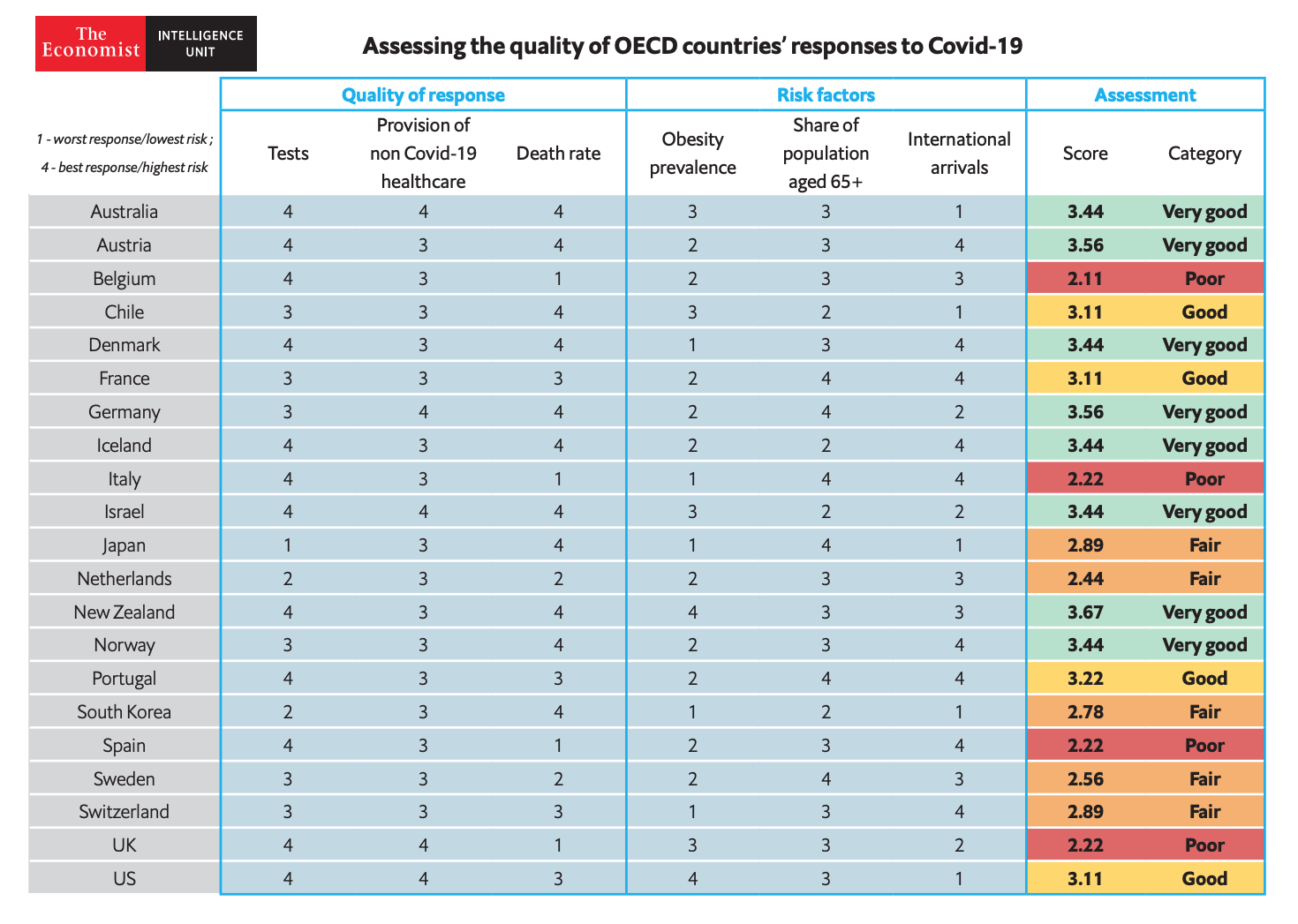
Task: Click the scale legend note text
Action: pos(125,154)
